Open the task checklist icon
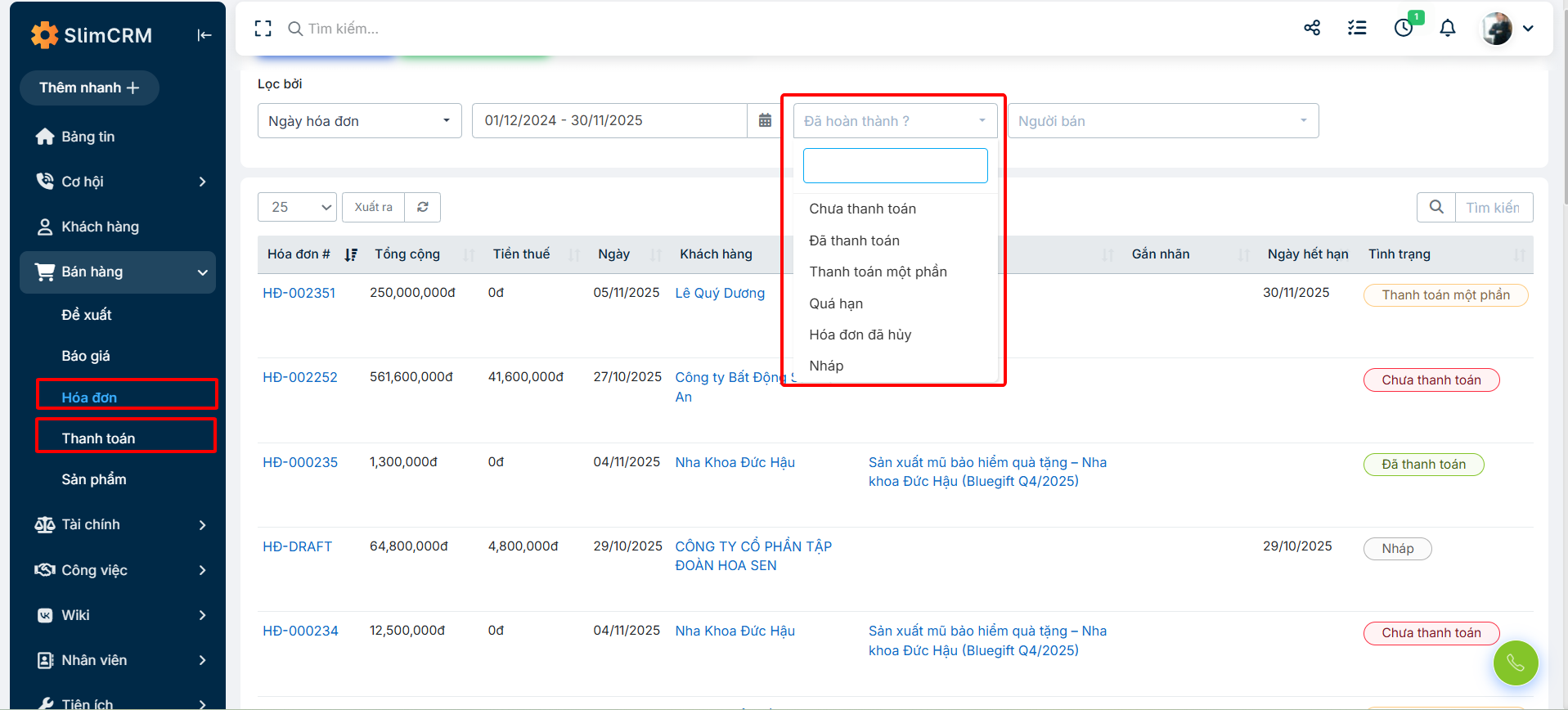The height and width of the screenshot is (710, 1568). point(1357,29)
